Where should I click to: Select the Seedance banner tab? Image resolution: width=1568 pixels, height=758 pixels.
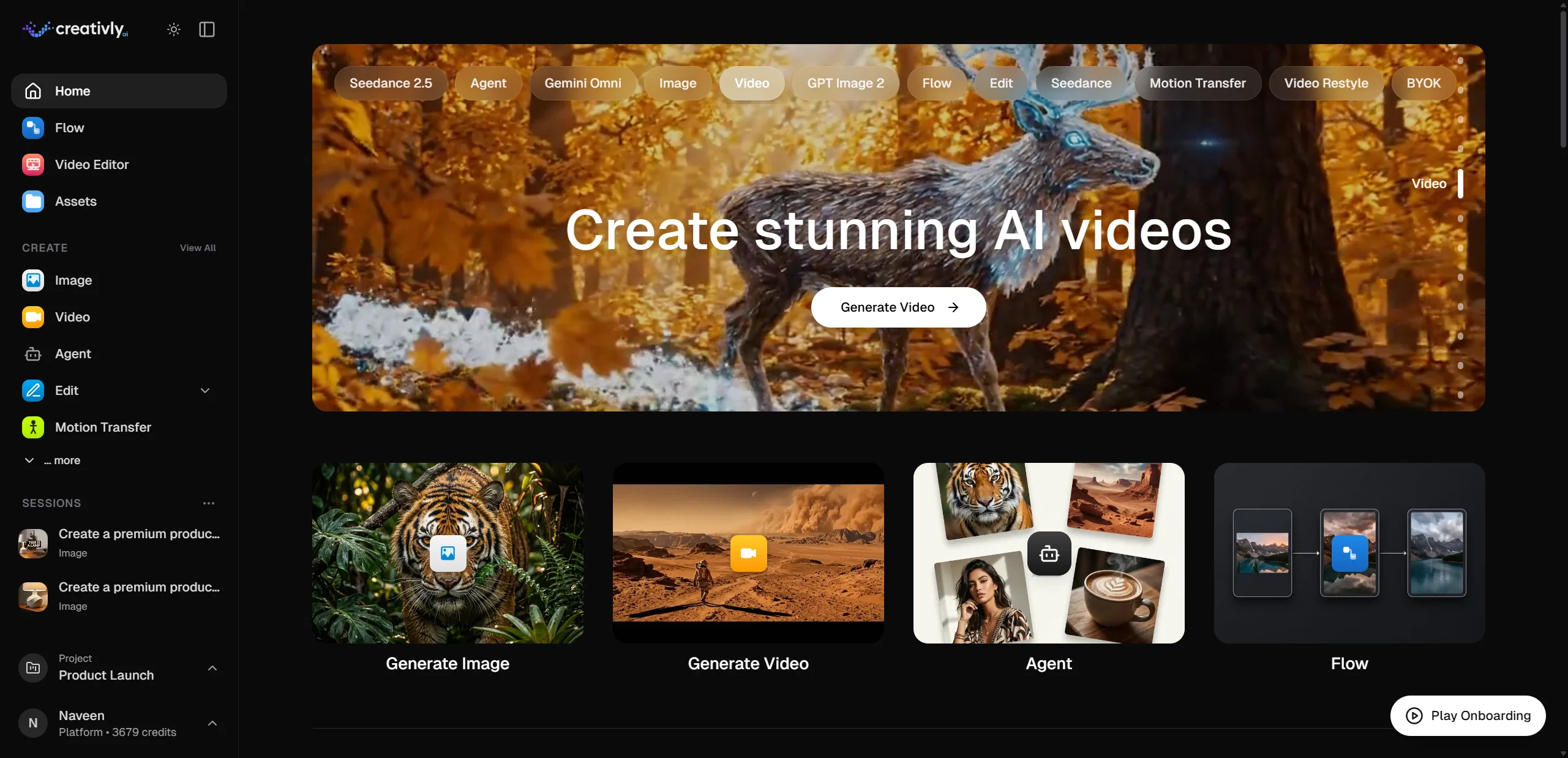tap(1081, 83)
